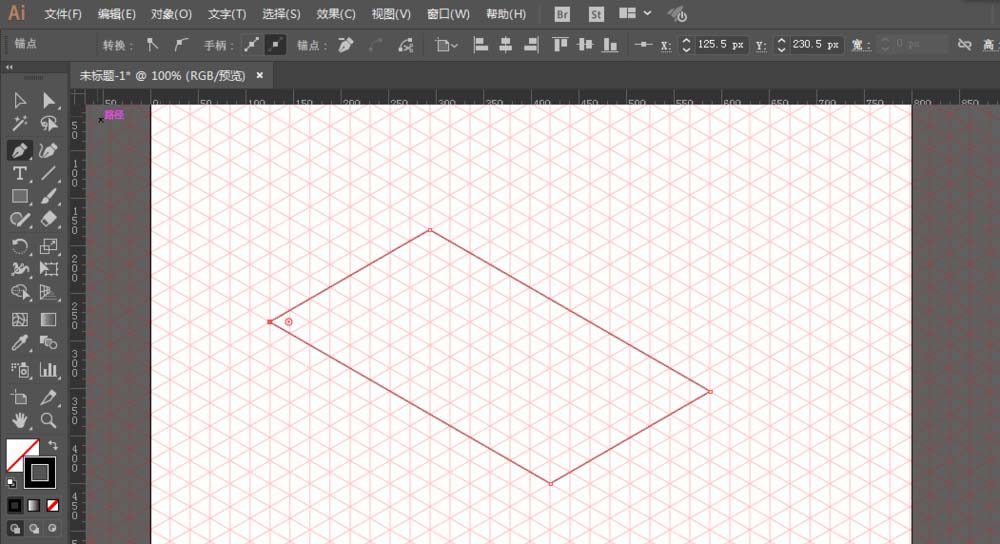Click the Stroke color swatch
Viewport: 1000px width, 544px height.
pos(40,473)
